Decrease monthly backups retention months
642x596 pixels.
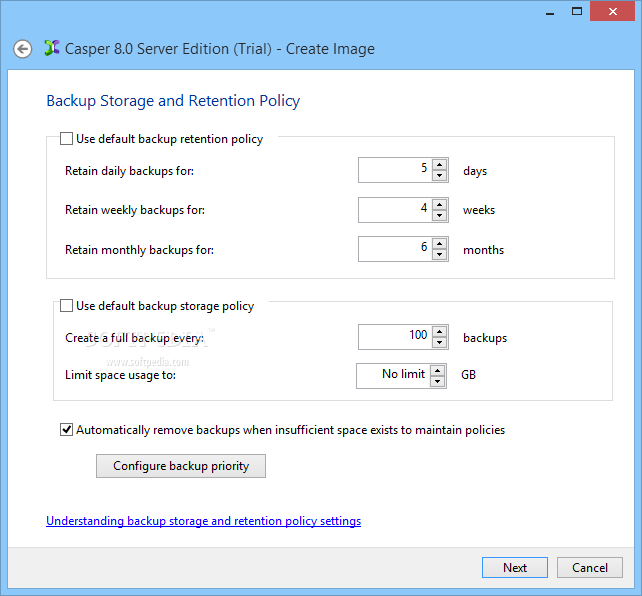tap(439, 254)
